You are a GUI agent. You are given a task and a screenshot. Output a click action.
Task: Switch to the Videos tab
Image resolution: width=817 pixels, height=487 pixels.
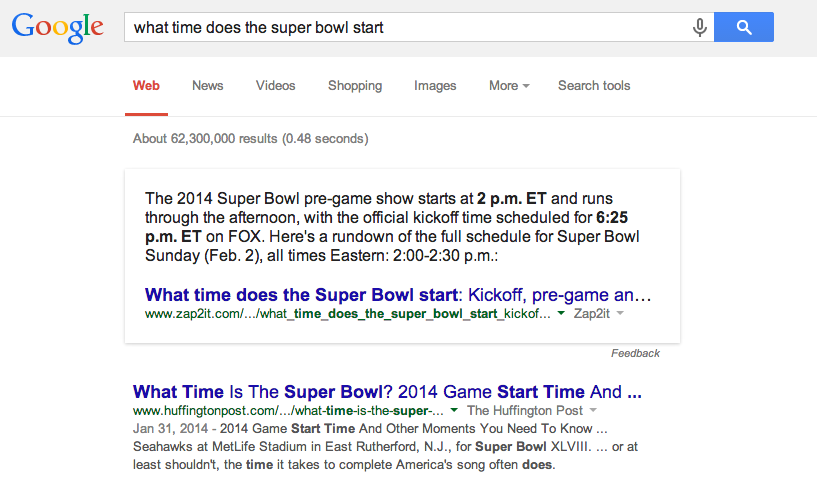click(x=275, y=85)
